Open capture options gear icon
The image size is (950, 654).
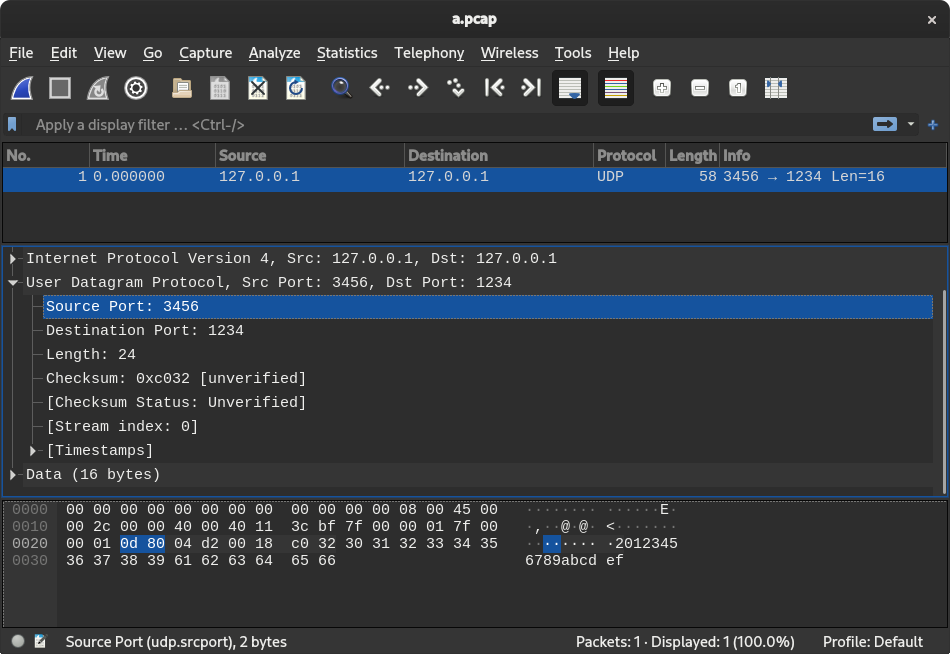[136, 88]
